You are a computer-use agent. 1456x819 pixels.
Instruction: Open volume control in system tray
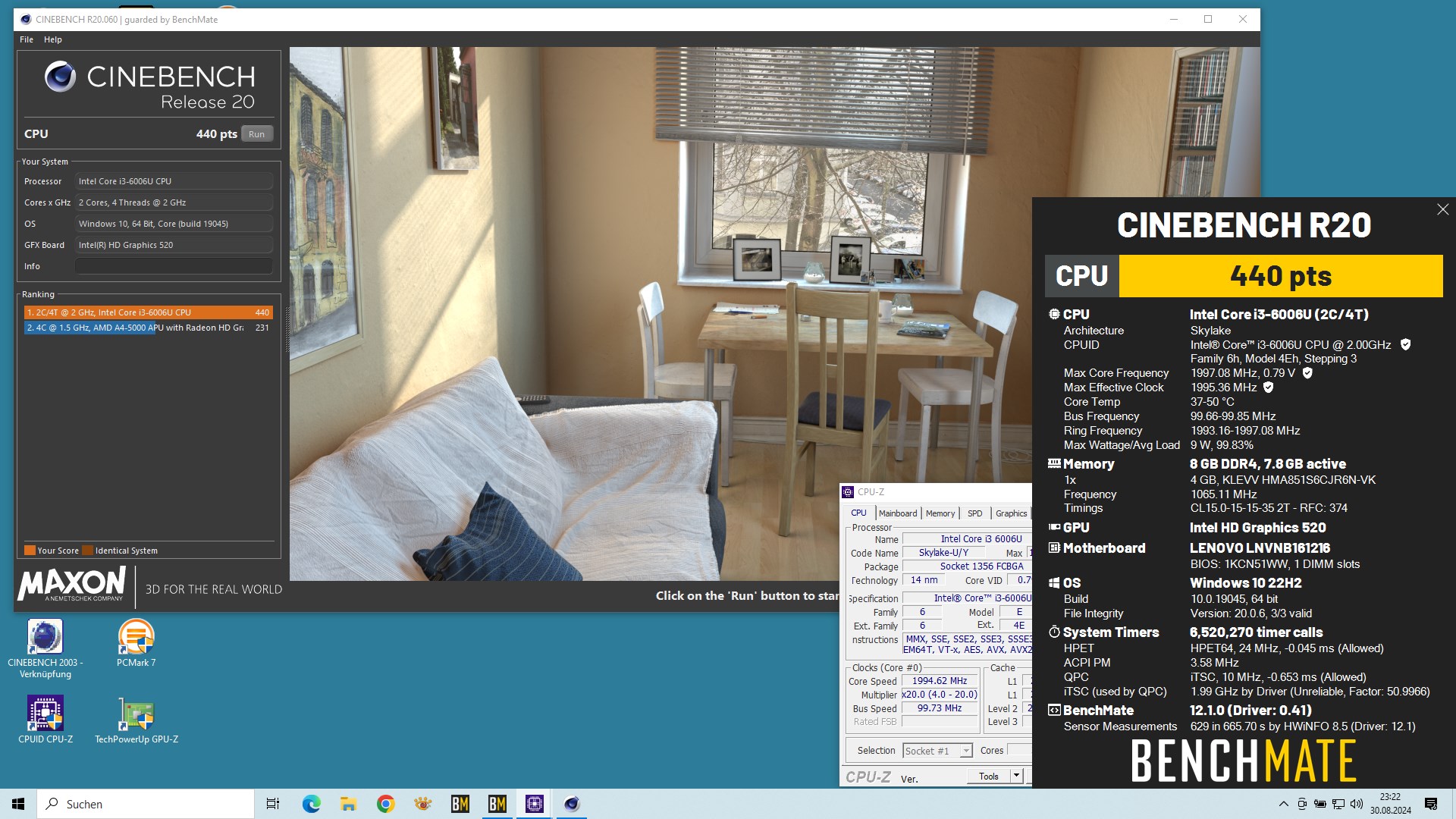point(1357,804)
